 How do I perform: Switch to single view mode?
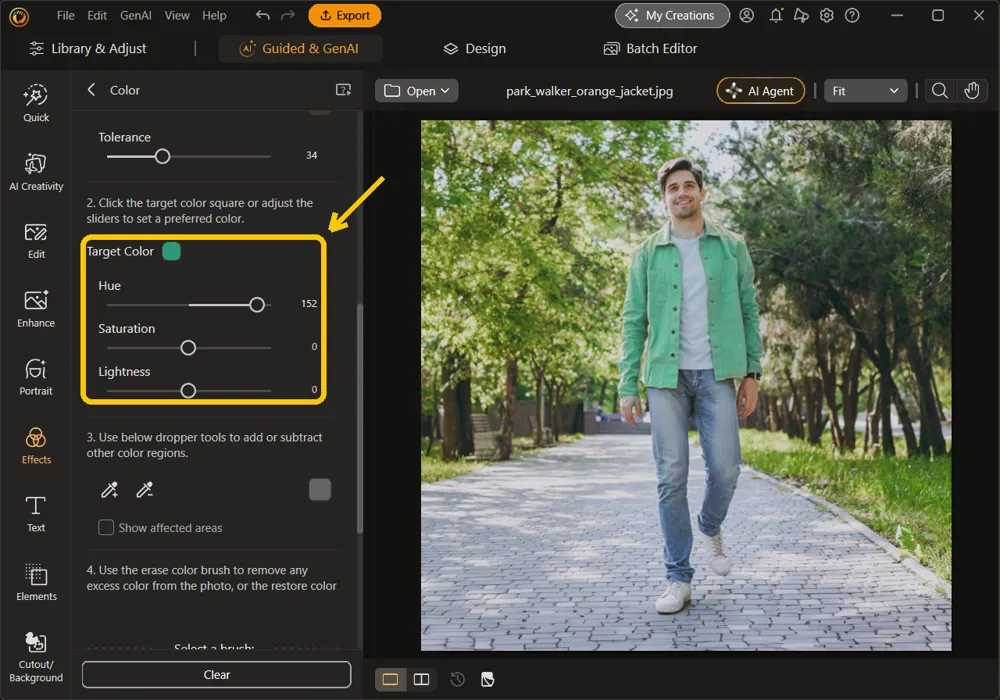tap(390, 679)
